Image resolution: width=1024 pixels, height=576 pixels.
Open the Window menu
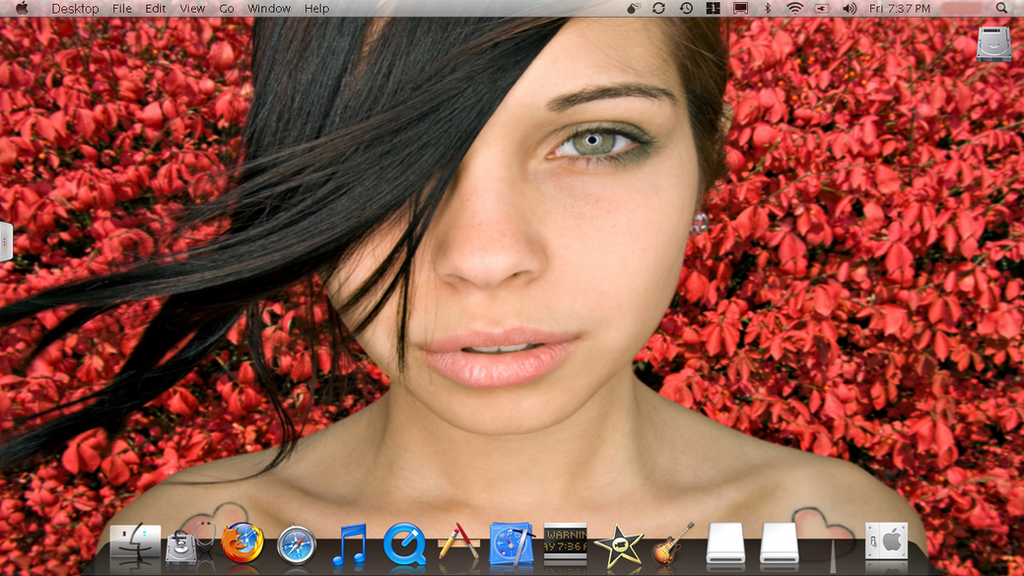269,8
